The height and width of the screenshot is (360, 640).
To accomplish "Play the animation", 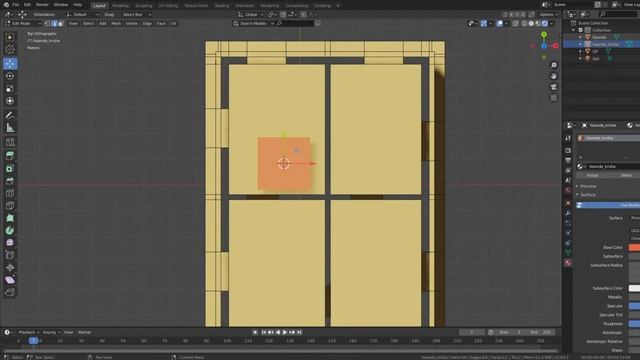I will [285, 332].
